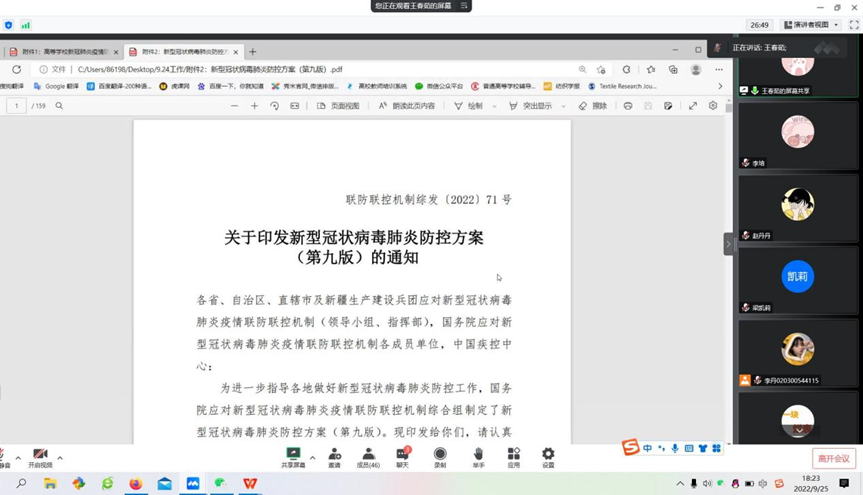Expand the video options arrow beside 开启视频

coord(60,458)
